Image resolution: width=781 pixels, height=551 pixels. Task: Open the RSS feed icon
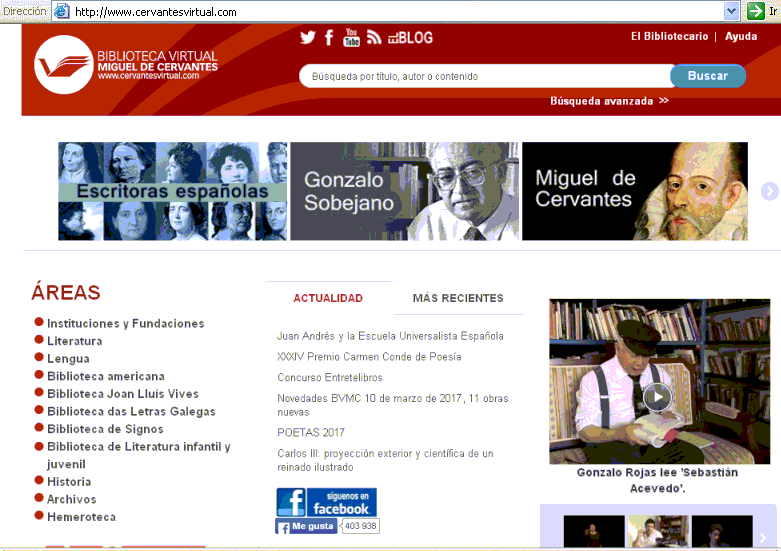374,37
